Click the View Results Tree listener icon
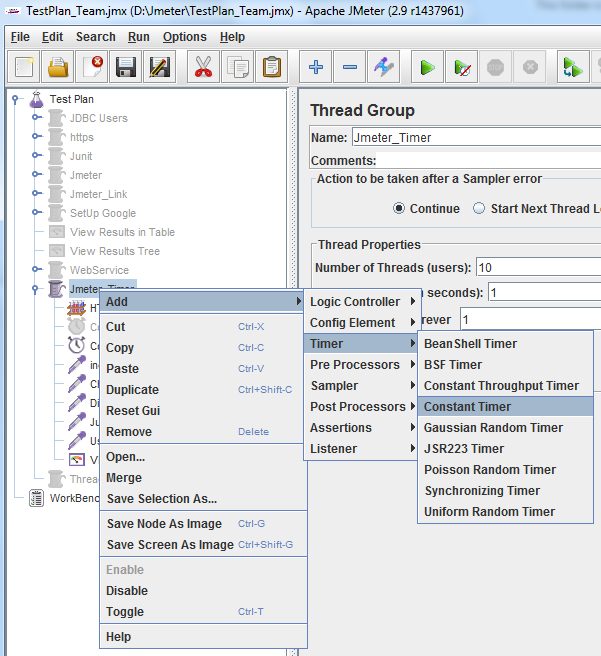The image size is (601, 656). click(56, 251)
